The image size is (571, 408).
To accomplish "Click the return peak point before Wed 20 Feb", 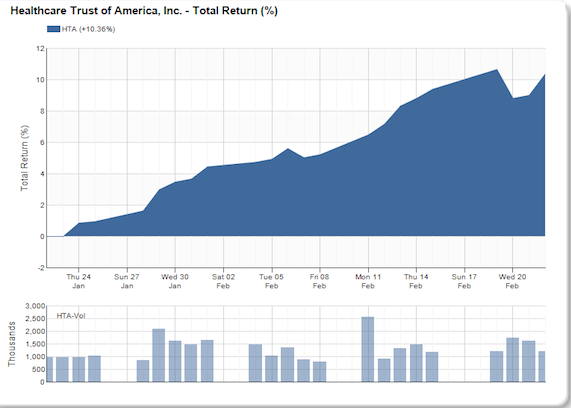I will (496, 70).
